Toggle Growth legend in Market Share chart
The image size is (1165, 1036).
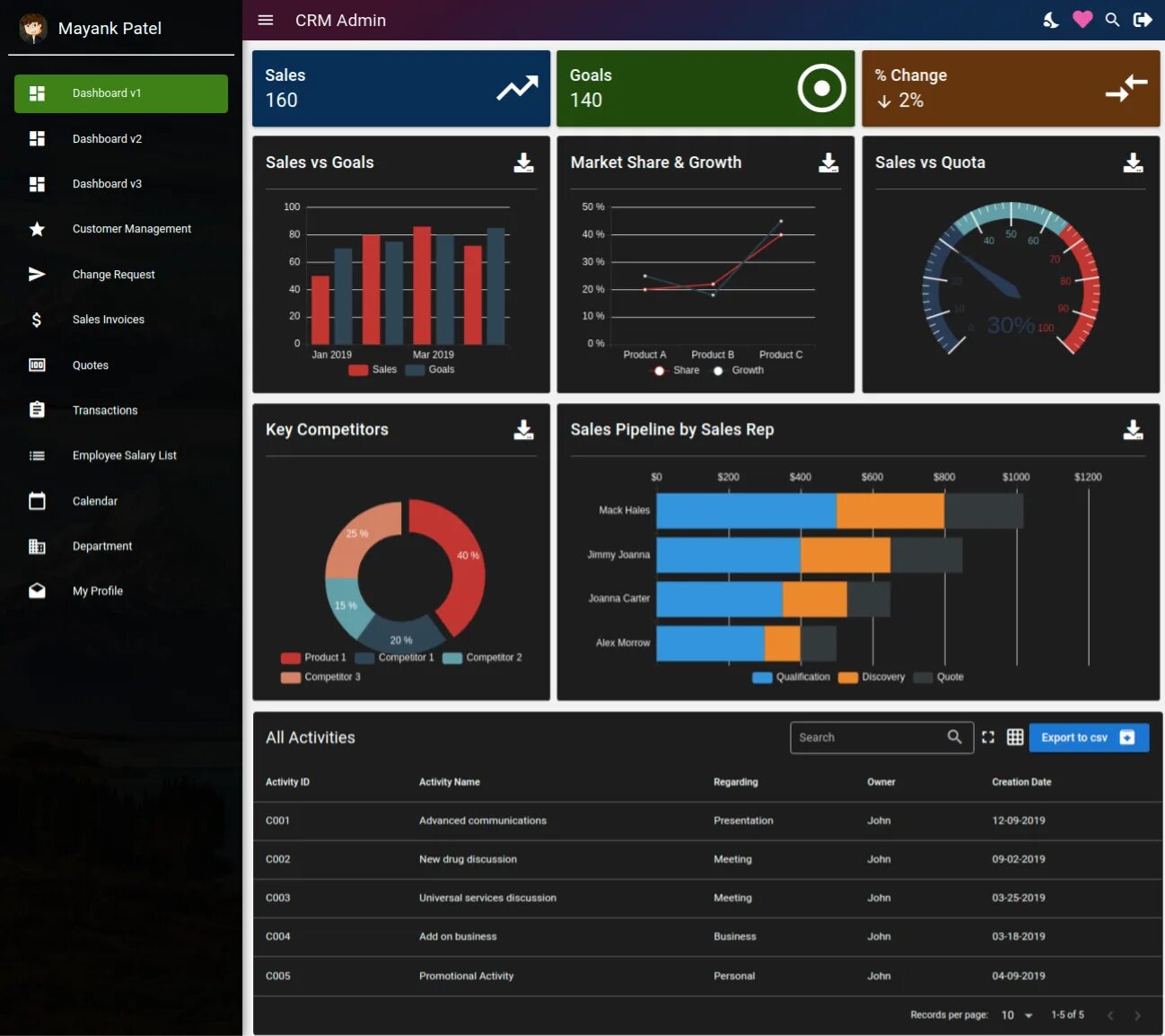pos(739,370)
